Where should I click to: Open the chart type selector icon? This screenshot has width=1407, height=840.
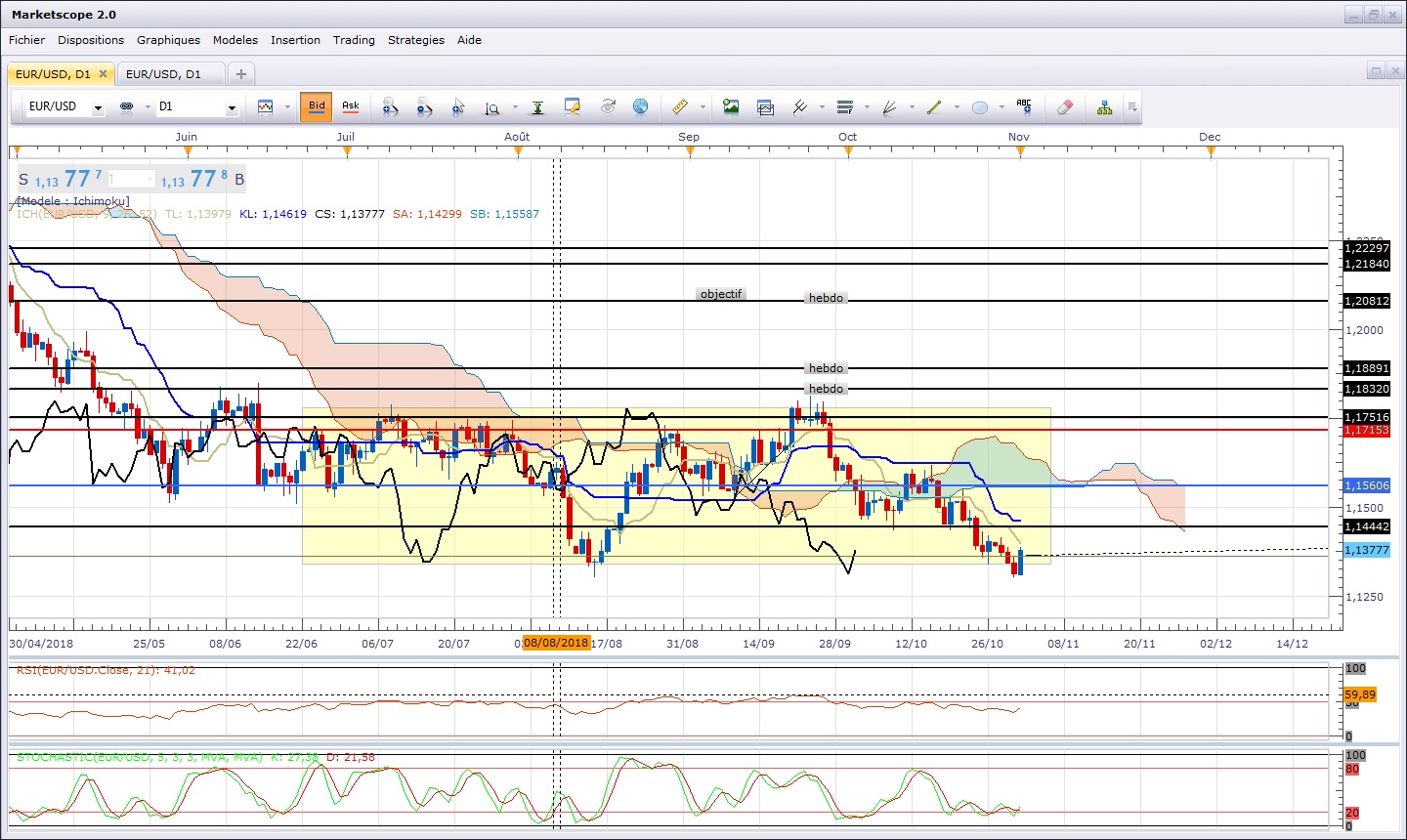(x=265, y=106)
